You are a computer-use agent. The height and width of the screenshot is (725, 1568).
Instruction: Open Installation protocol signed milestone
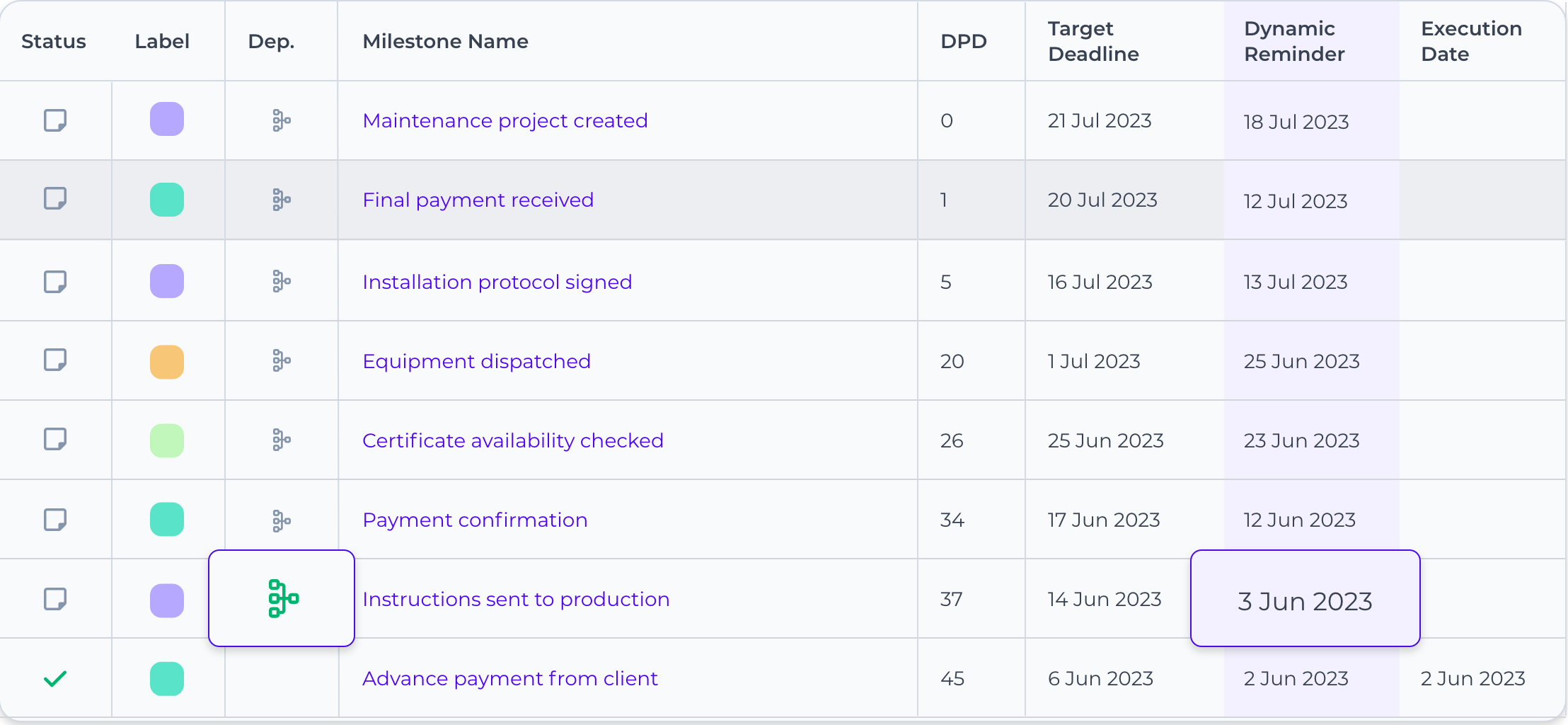tap(497, 282)
